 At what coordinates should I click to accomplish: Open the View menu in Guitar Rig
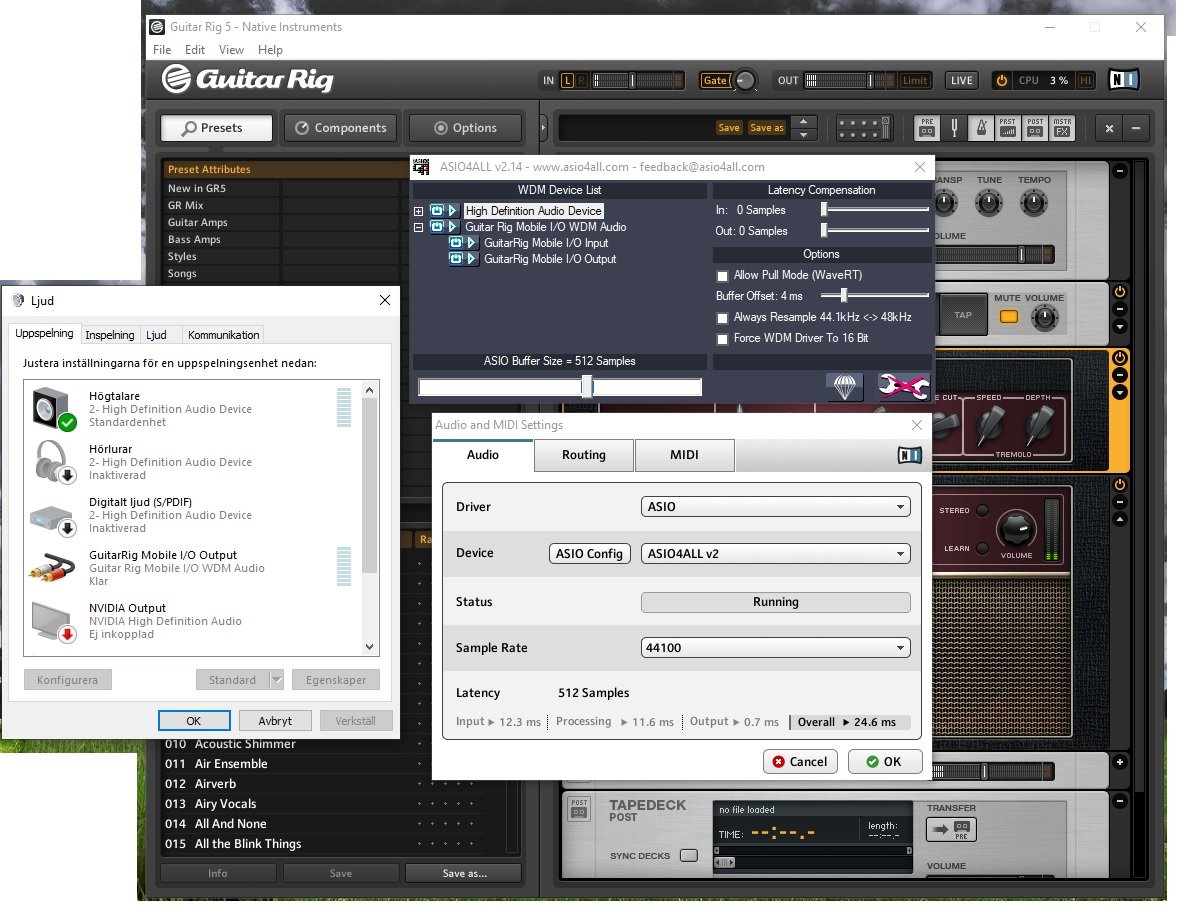point(231,49)
